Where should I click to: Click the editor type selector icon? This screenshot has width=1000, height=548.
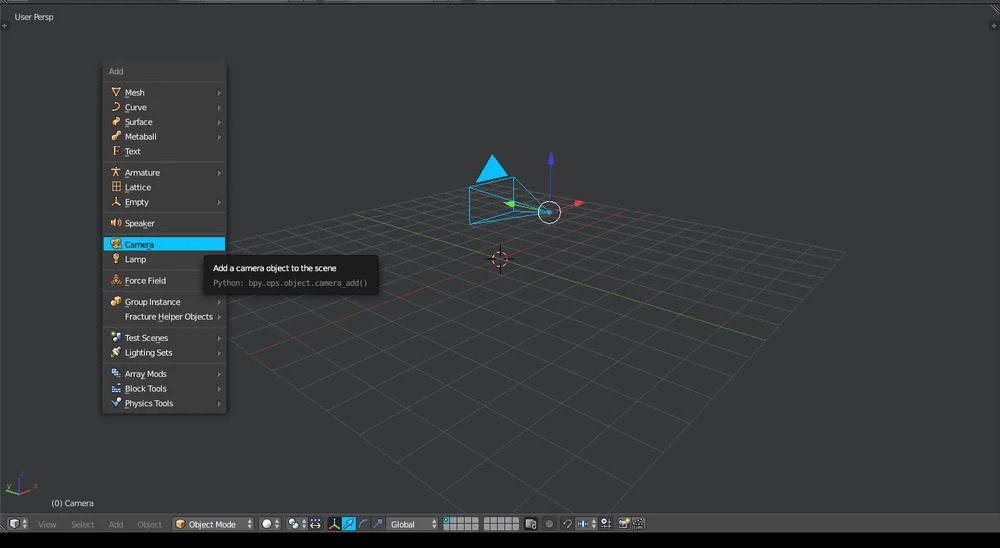point(15,524)
